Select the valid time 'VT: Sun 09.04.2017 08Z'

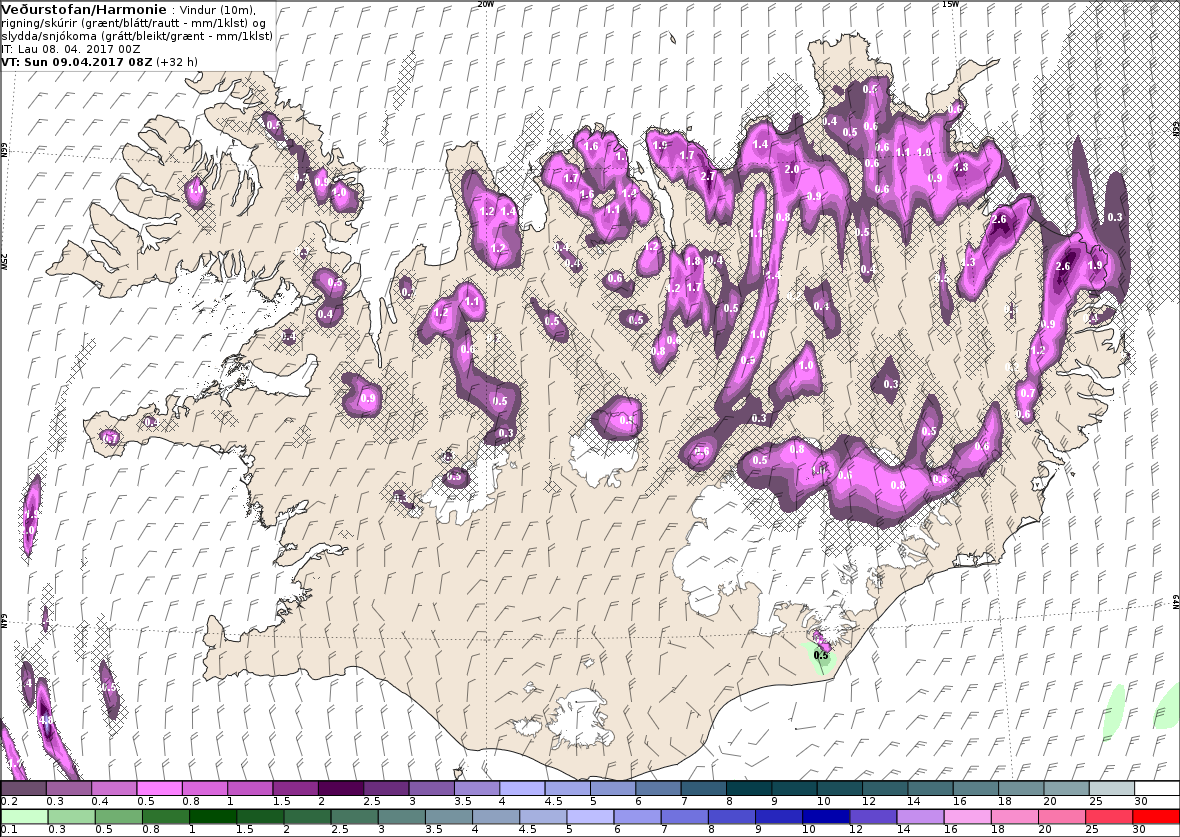pos(77,62)
